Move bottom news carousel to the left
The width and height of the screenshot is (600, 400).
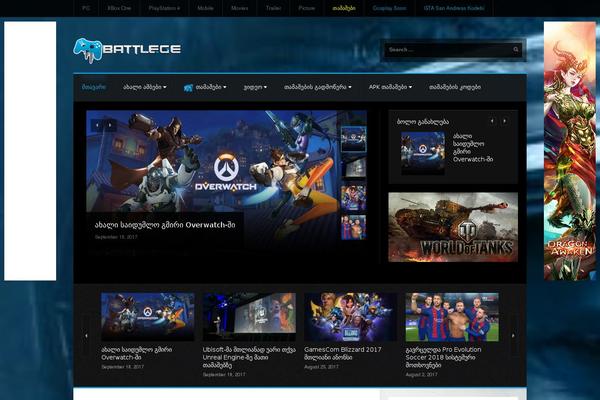(86, 336)
